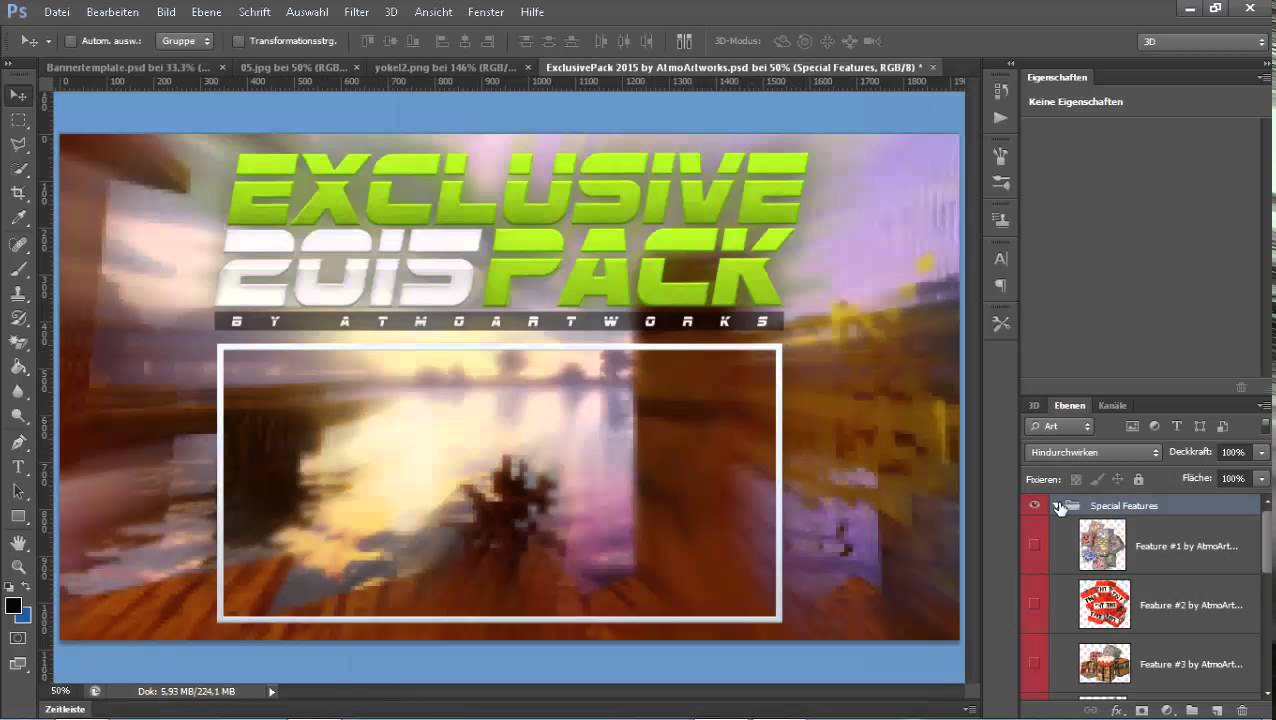
Task: Collapse the Special Features group
Action: tap(1057, 505)
